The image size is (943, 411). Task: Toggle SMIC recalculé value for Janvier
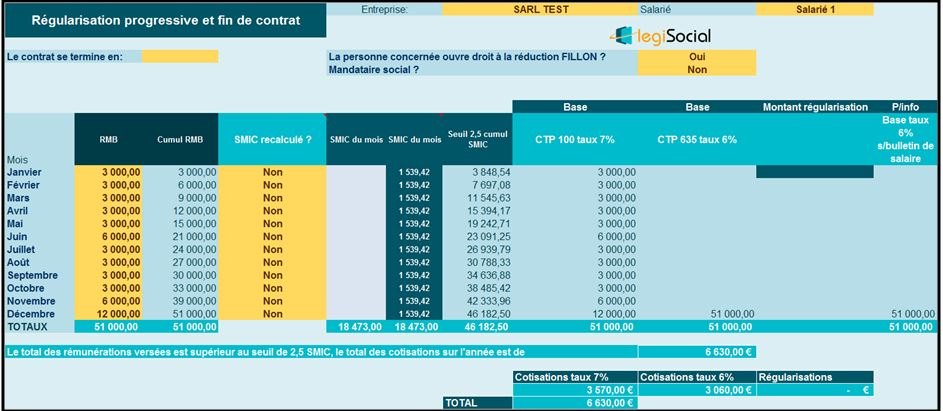tap(272, 172)
